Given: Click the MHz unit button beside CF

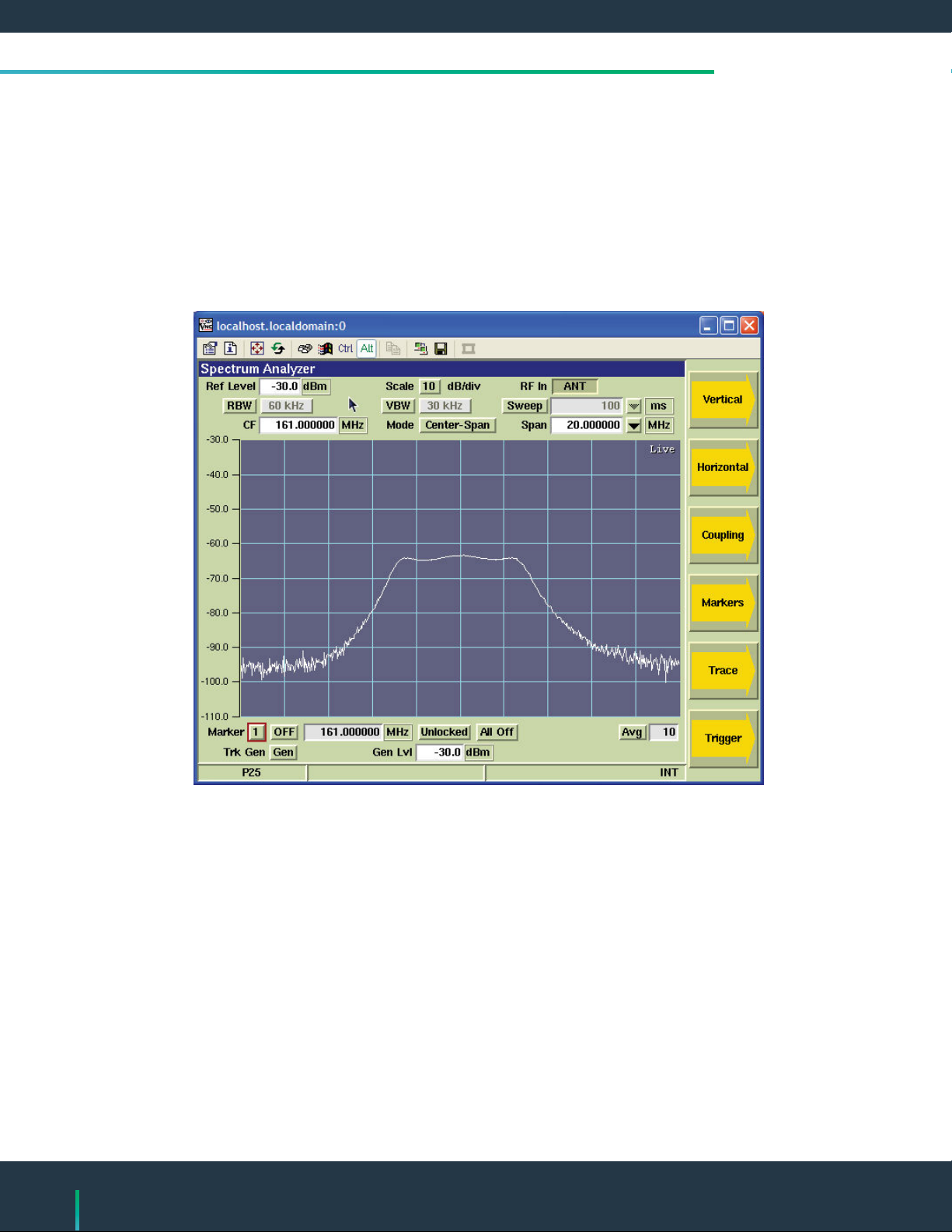Looking at the screenshot, I should tap(353, 425).
